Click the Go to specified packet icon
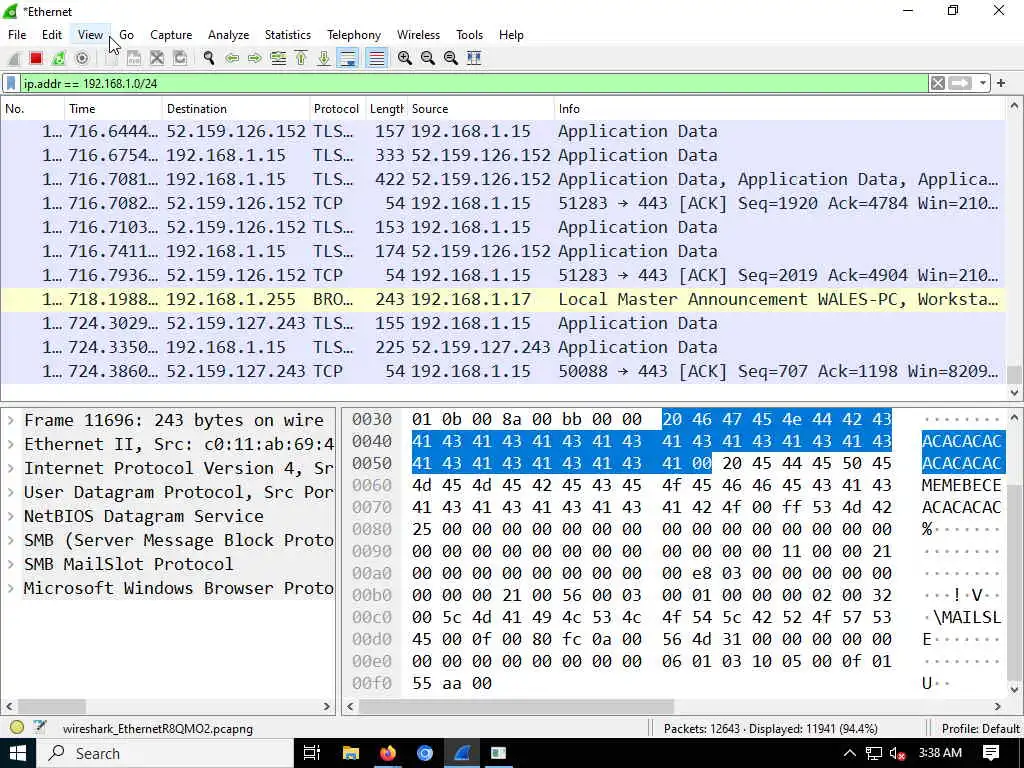The width and height of the screenshot is (1024, 768). [278, 58]
